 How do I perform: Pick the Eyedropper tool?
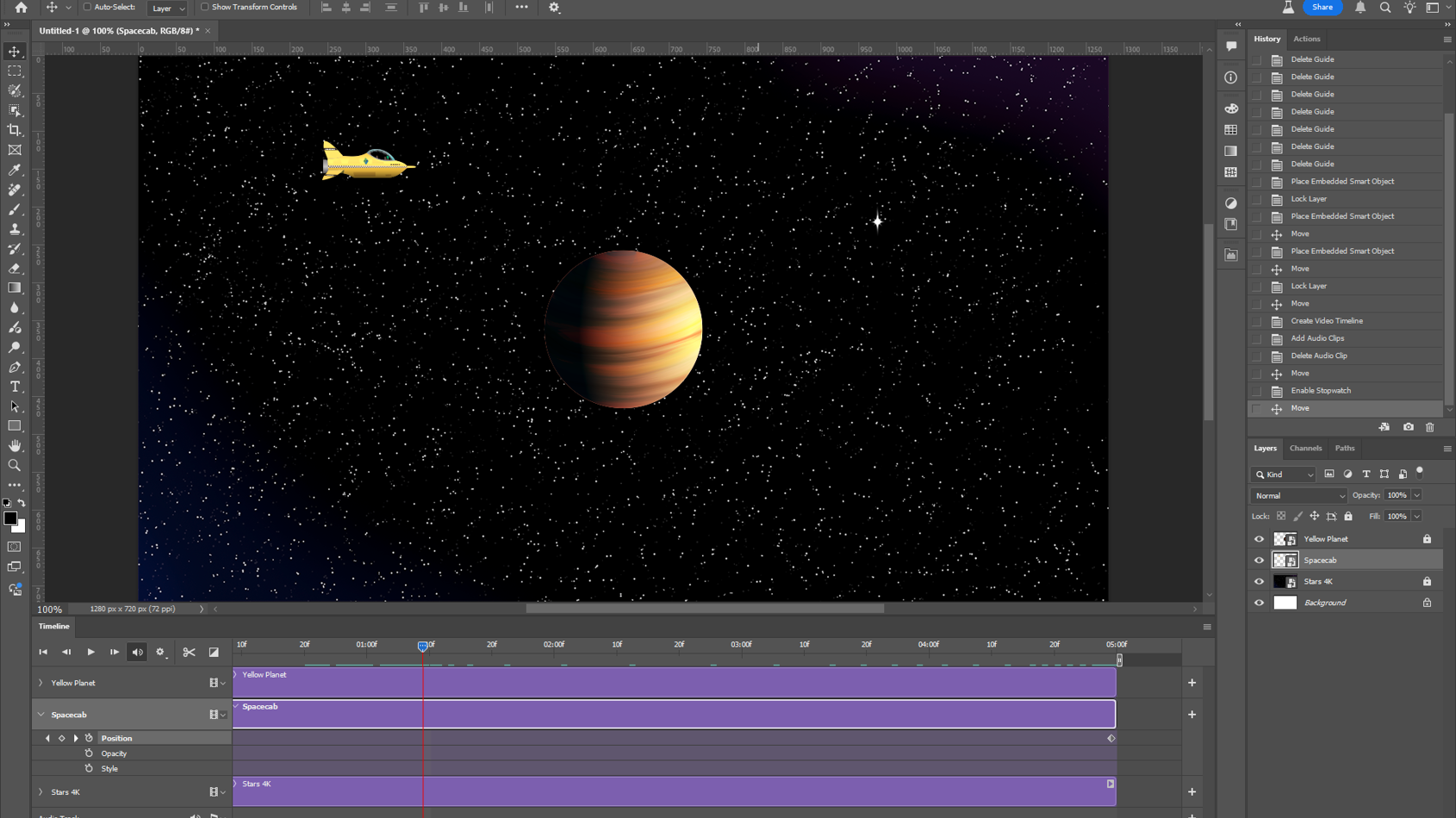coord(15,170)
